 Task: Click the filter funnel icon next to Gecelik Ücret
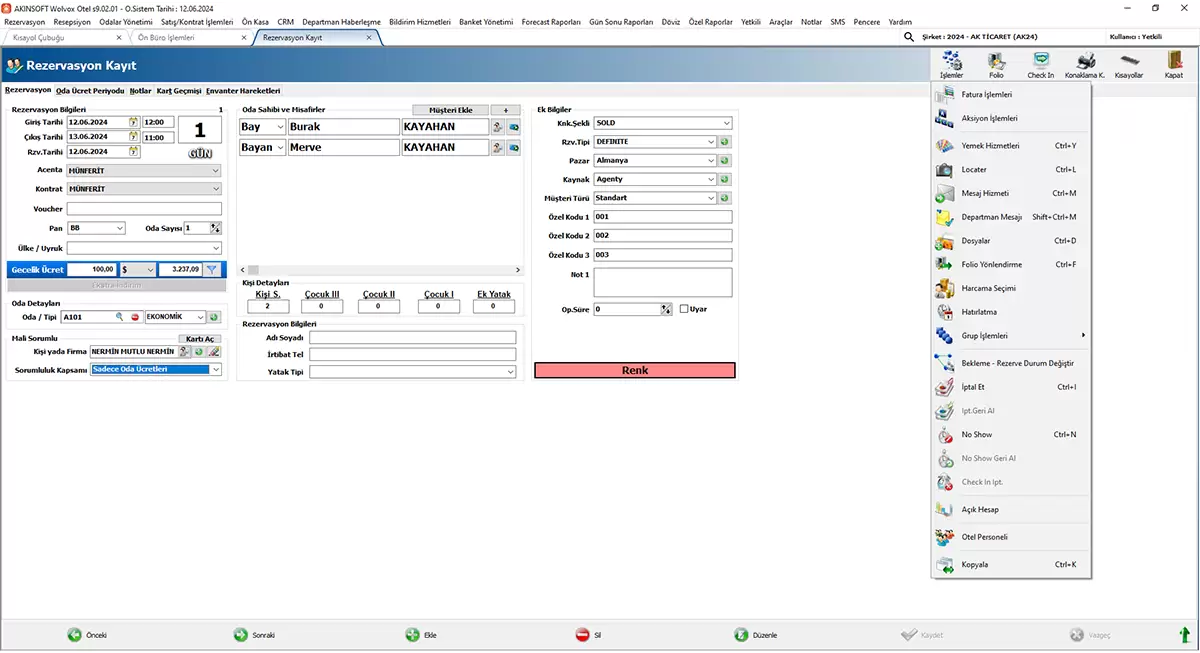pyautogui.click(x=211, y=270)
